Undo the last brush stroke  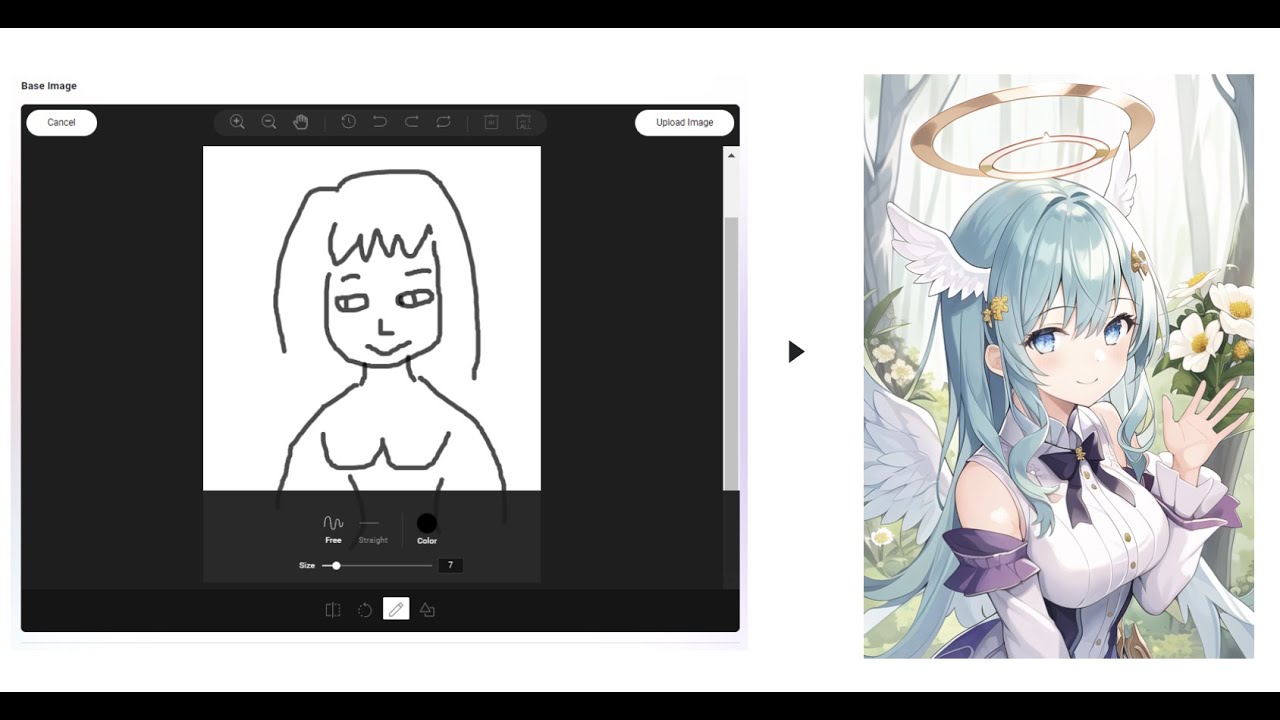tap(380, 122)
